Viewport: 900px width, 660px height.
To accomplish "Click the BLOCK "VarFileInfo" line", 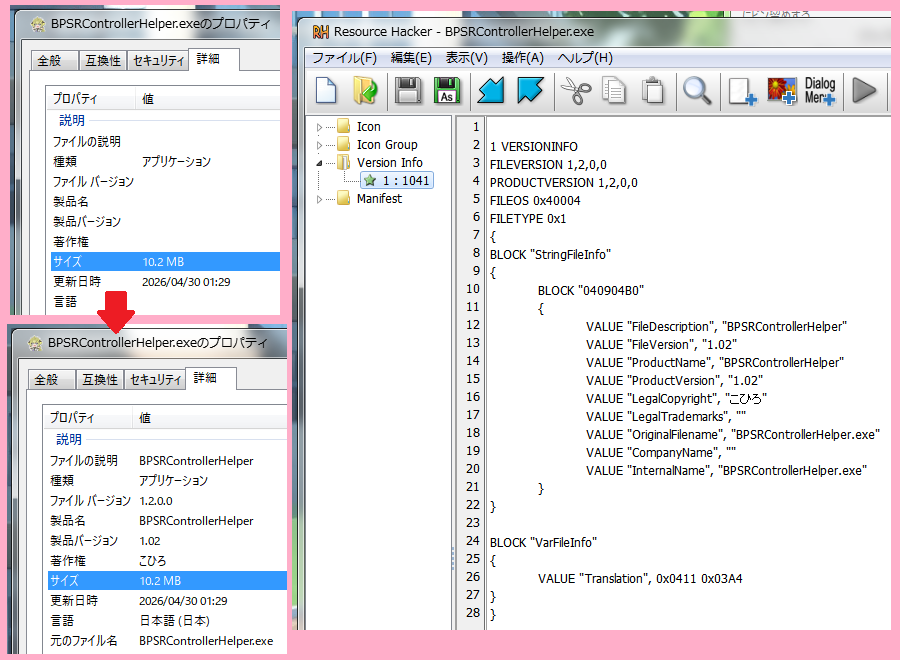I will 543,542.
